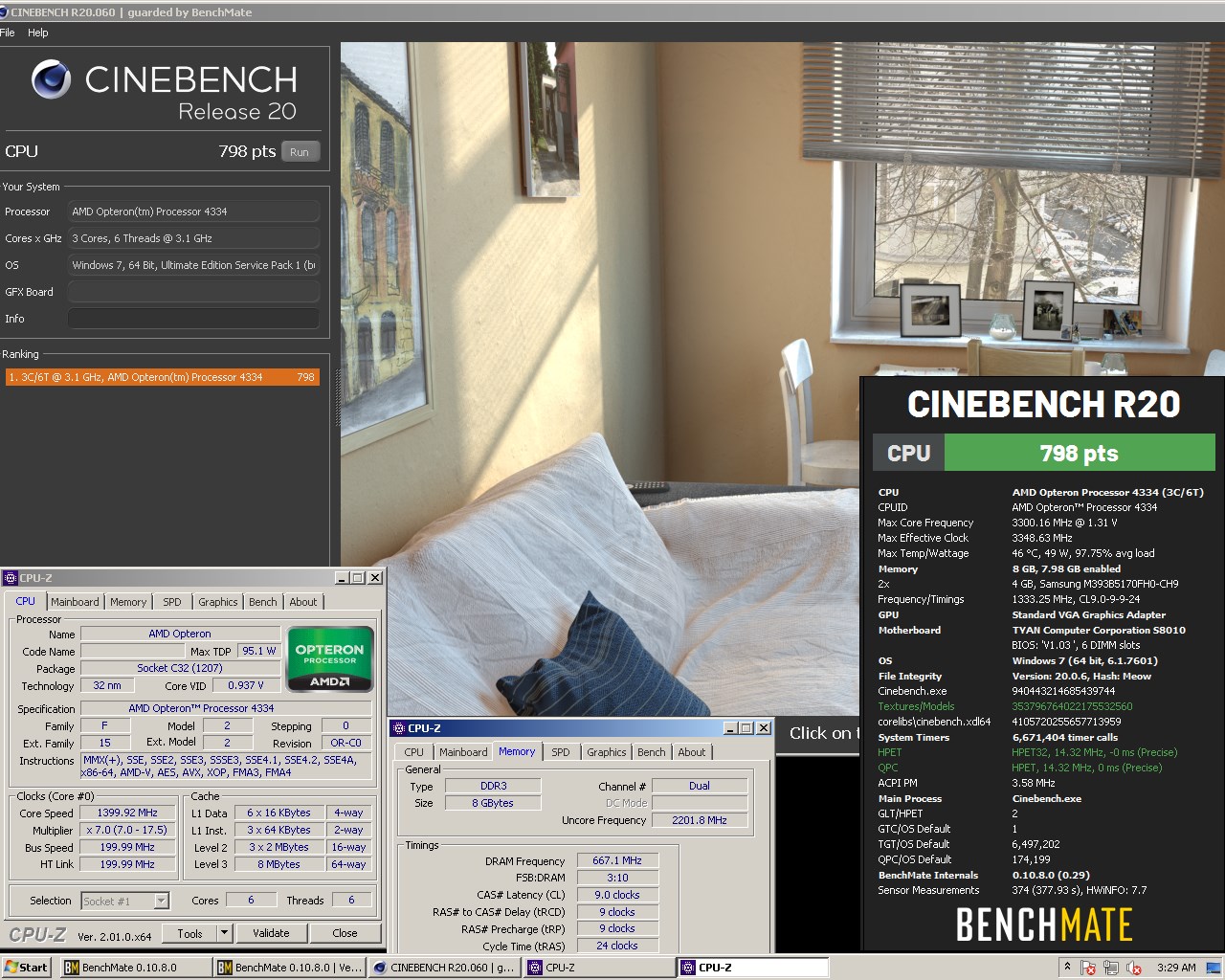Click the 798 pts CPU score in Cinebench
This screenshot has width=1225, height=980.
(247, 151)
